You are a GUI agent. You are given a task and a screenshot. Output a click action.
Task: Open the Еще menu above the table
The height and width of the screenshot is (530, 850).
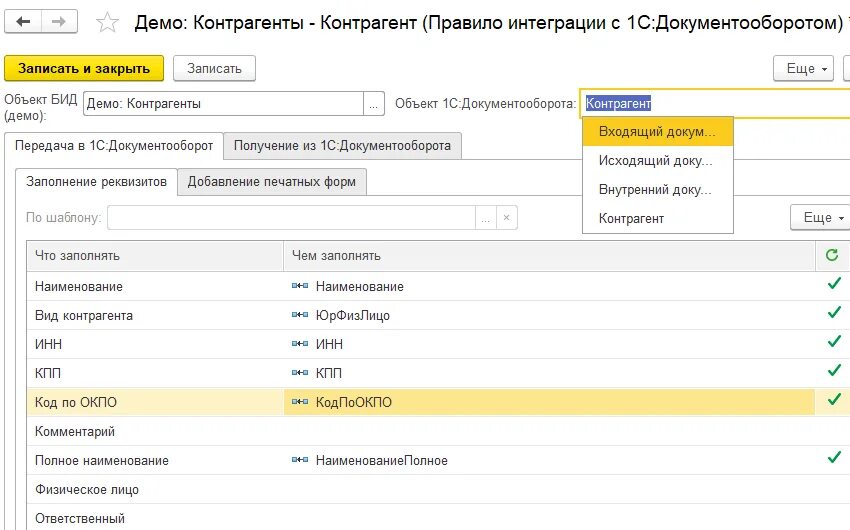tap(820, 217)
